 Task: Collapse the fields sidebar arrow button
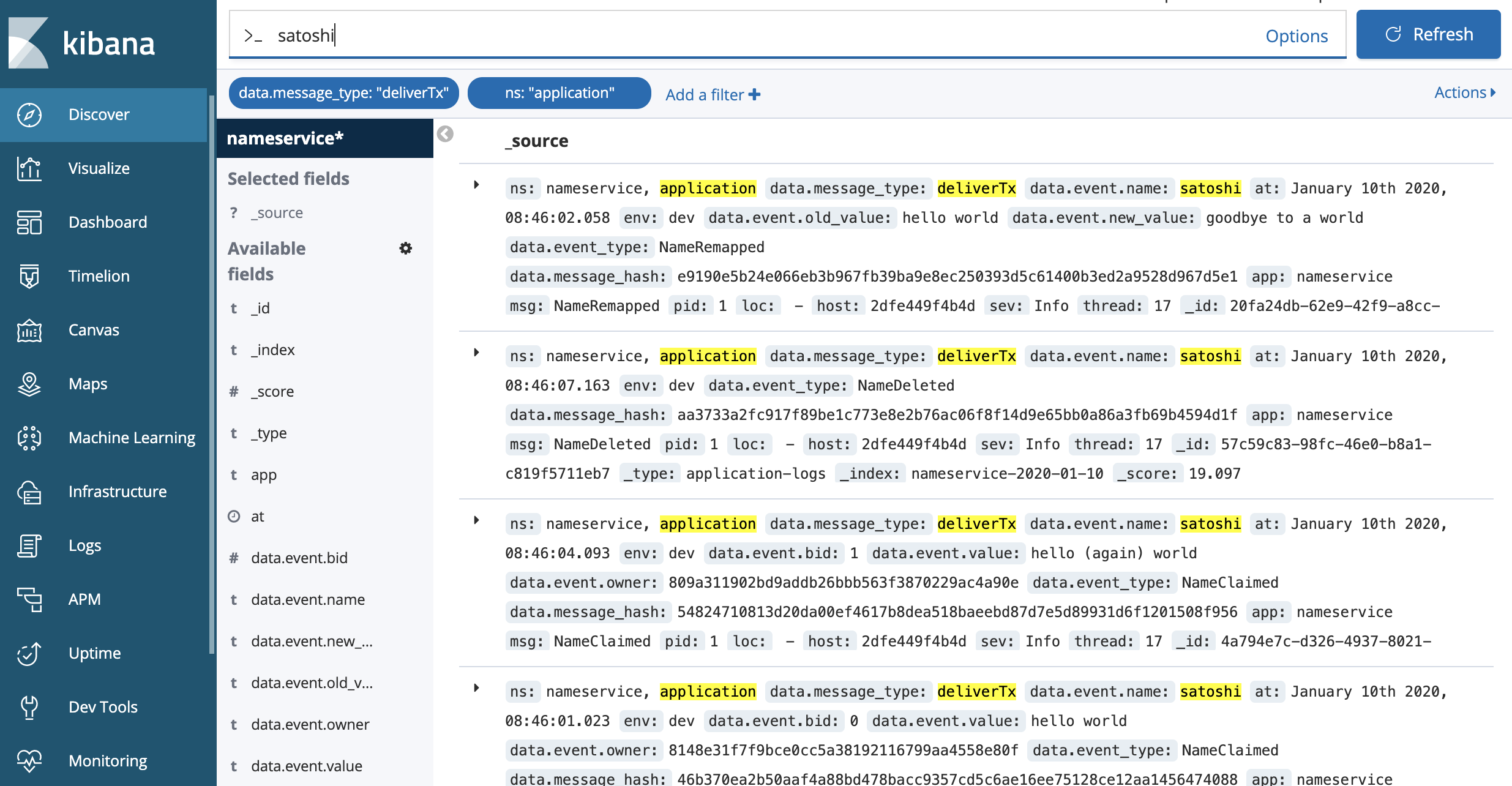pyautogui.click(x=445, y=134)
